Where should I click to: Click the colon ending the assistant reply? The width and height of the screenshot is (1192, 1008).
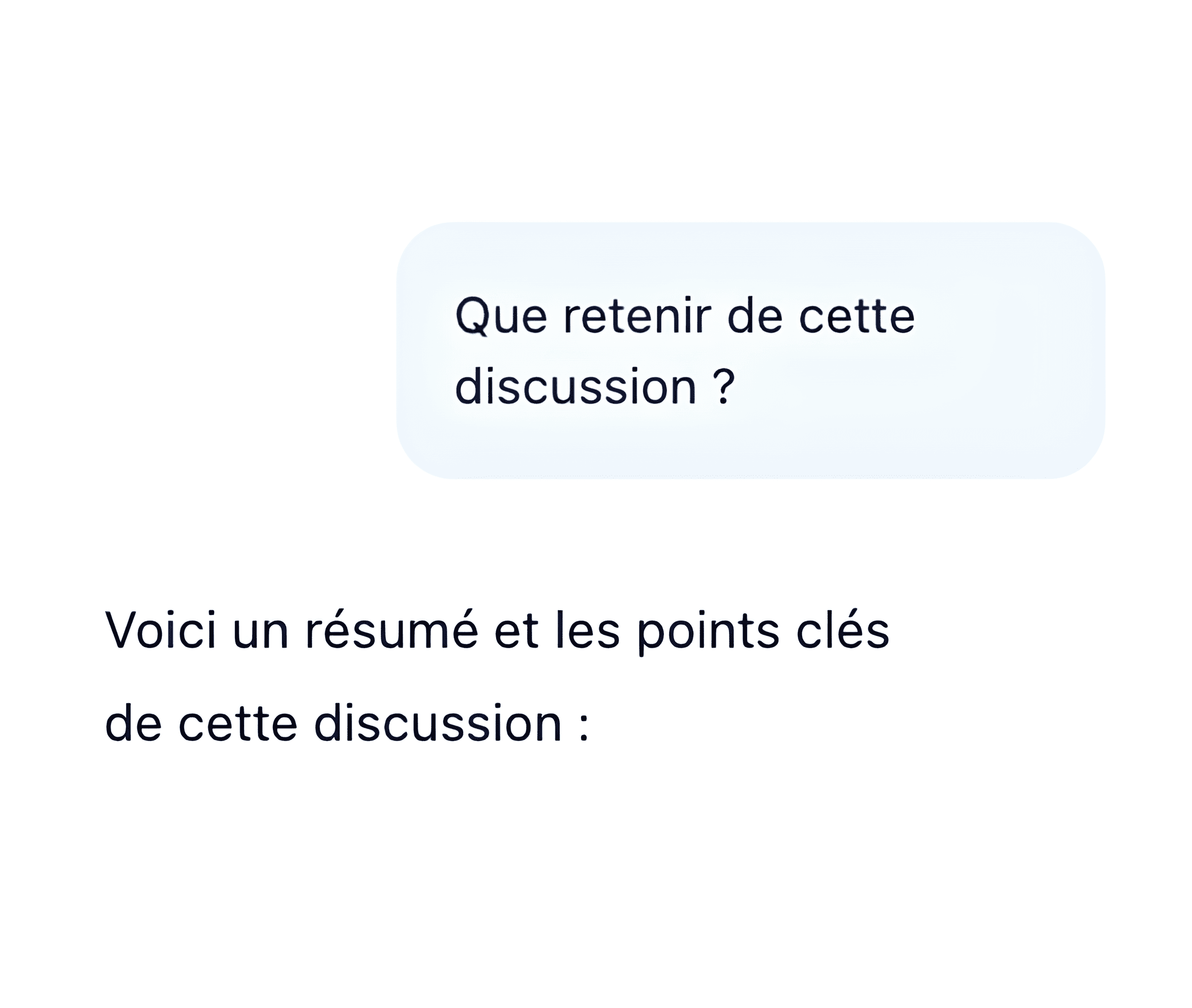tap(583, 726)
